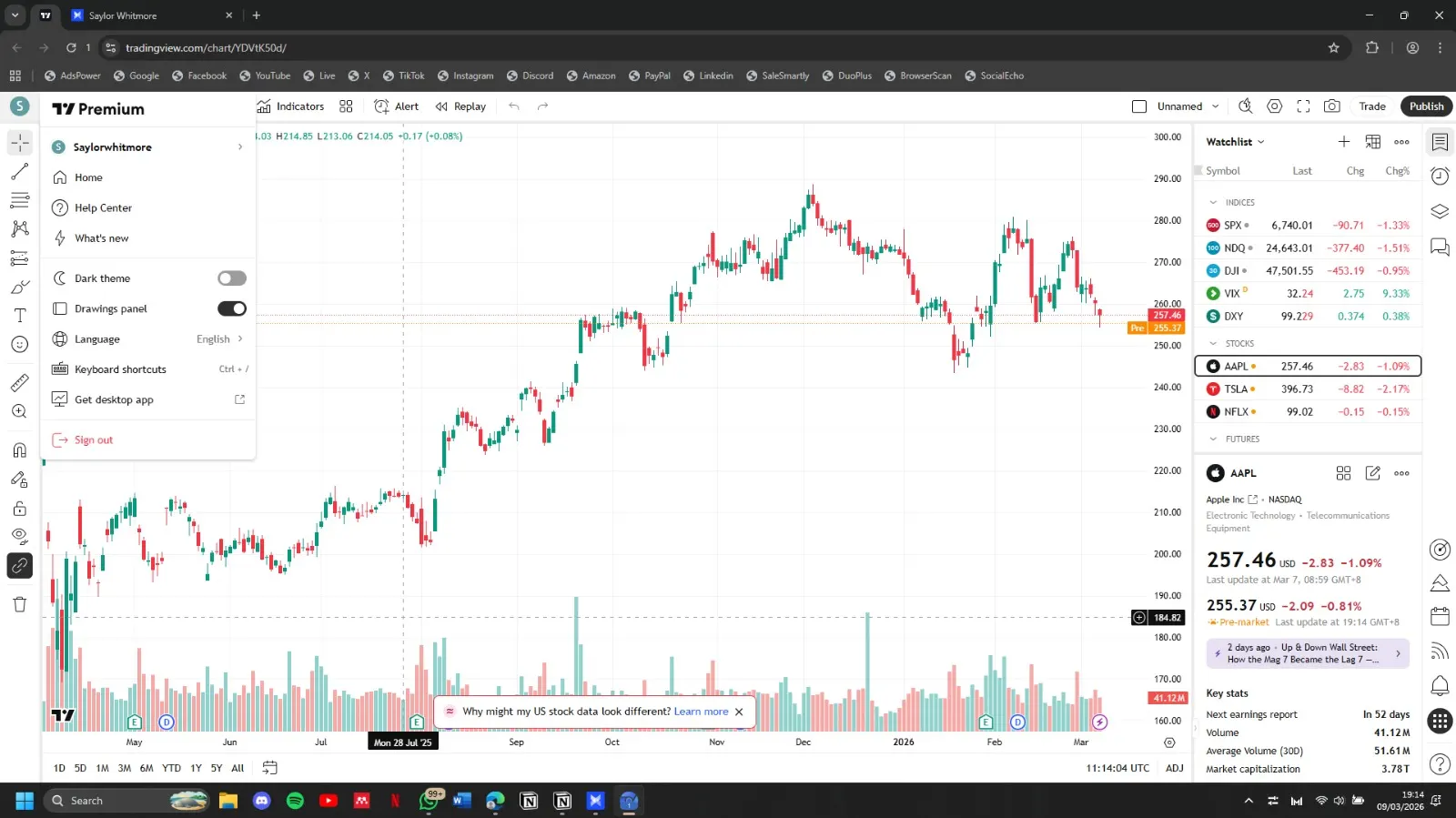Select What's new in the menu
The height and width of the screenshot is (818, 1456).
148,238
